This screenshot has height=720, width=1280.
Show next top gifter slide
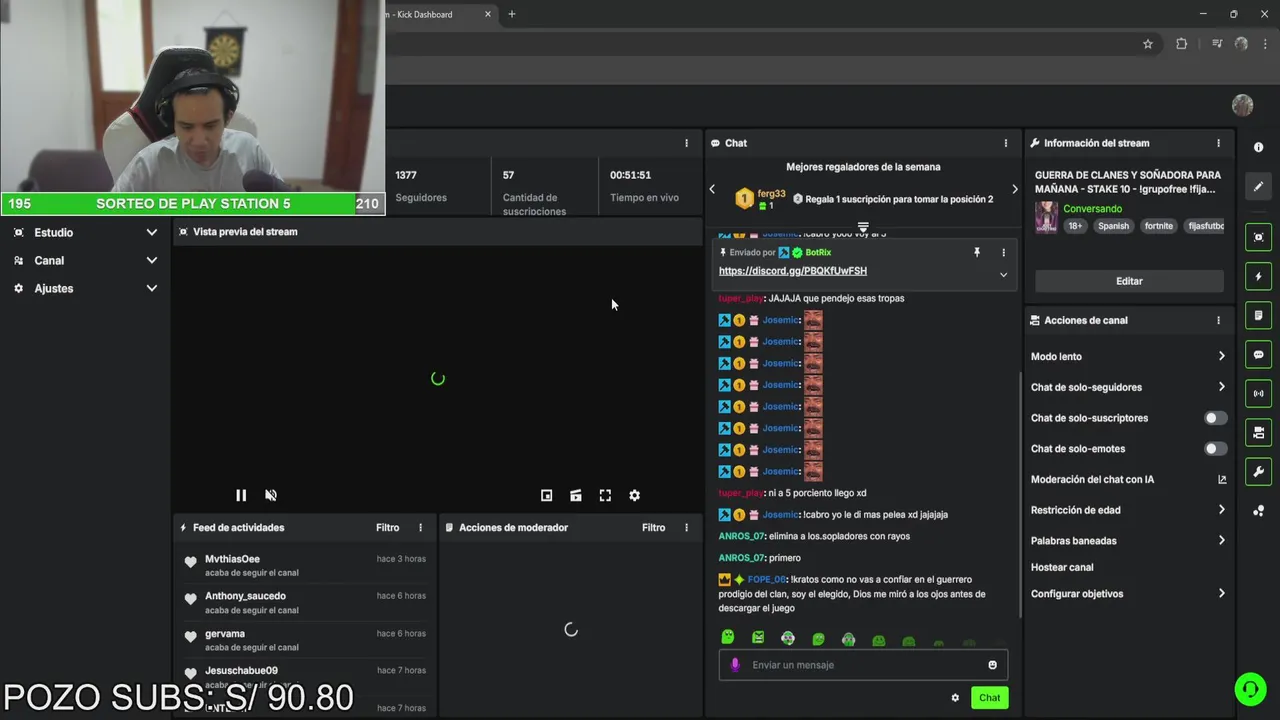(x=1014, y=189)
